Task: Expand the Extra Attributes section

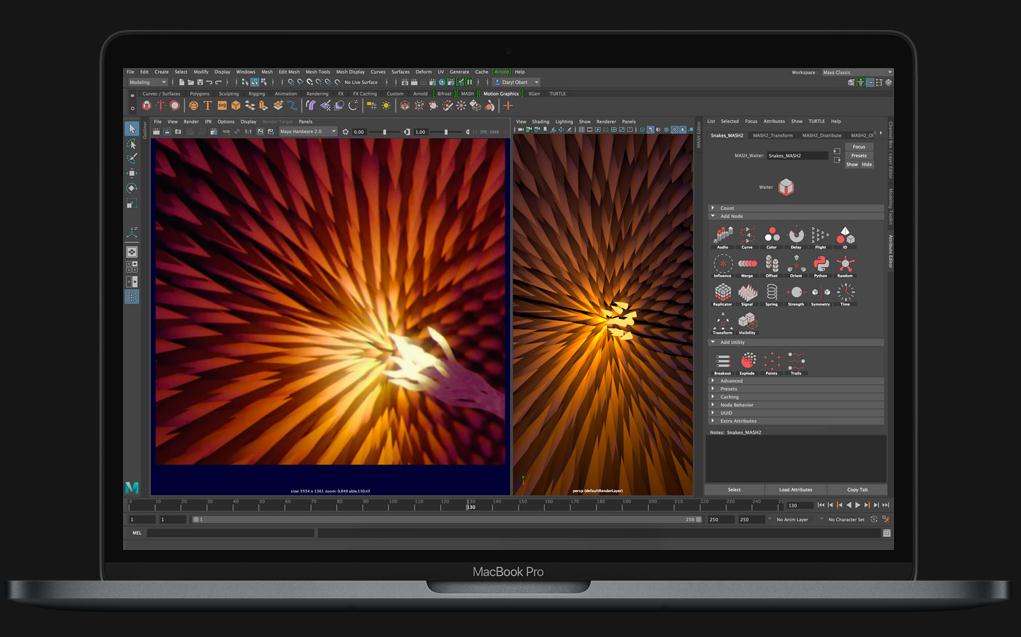Action: [x=796, y=421]
